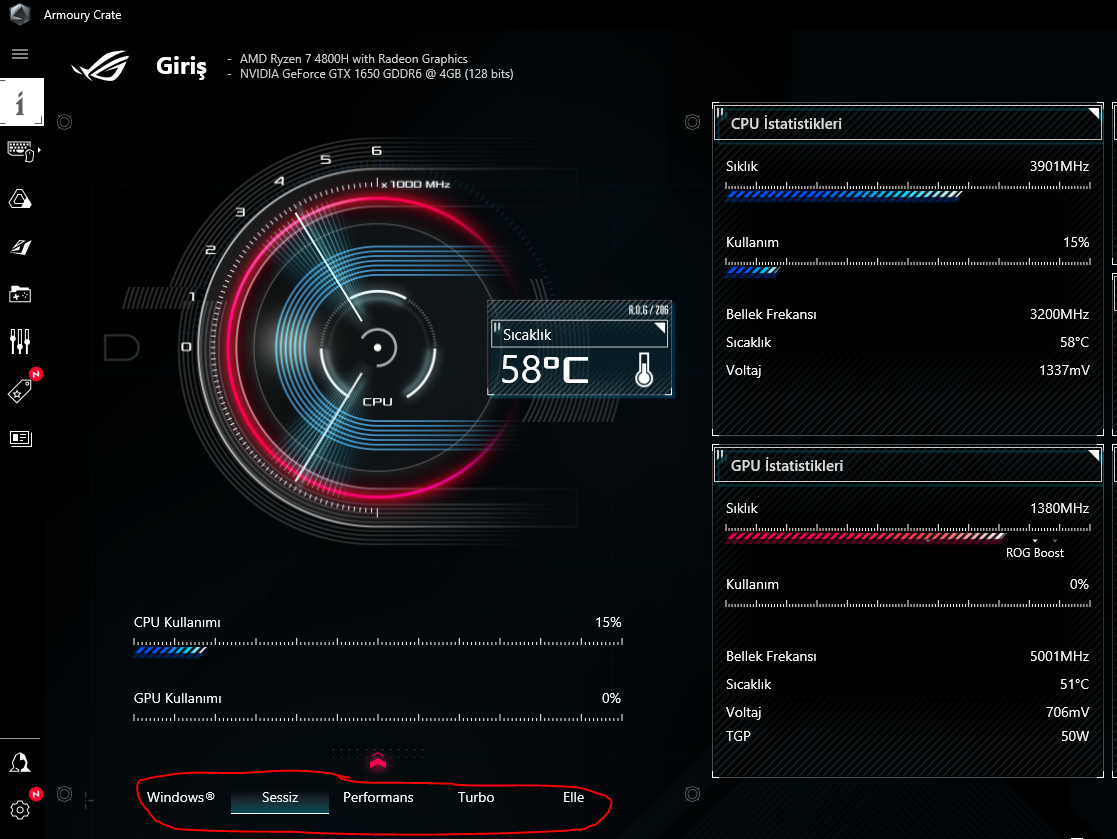
Task: Click the GPU Kullanımı label
Action: click(x=177, y=698)
